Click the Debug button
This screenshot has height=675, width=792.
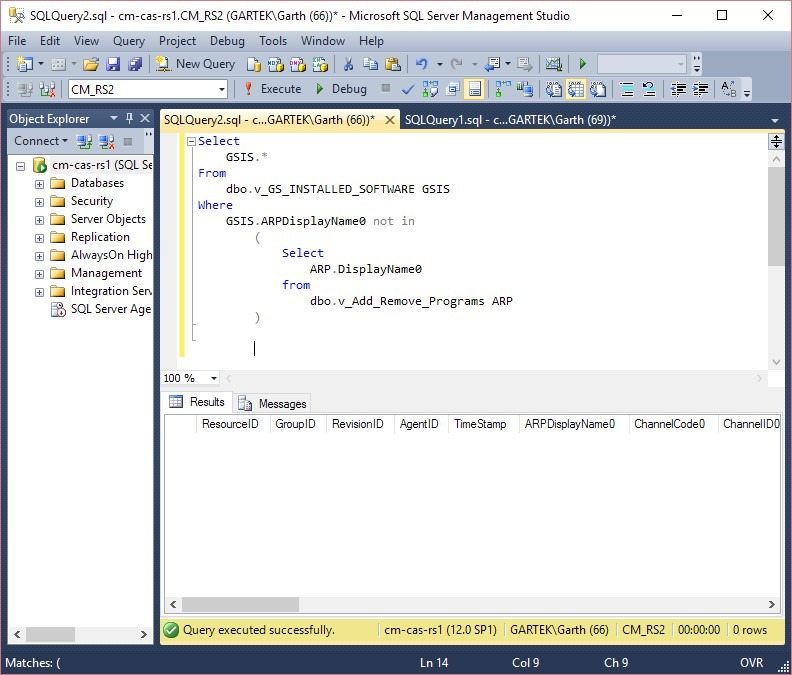point(341,89)
